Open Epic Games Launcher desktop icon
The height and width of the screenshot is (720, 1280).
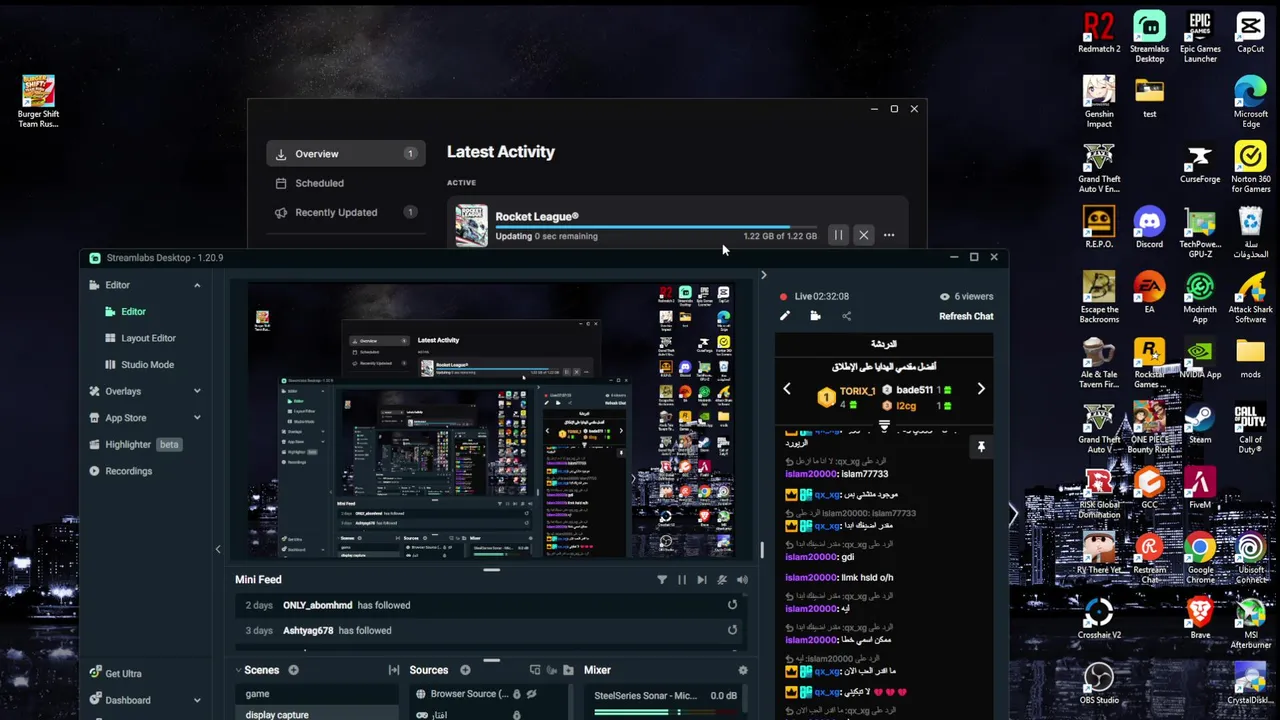[x=1200, y=37]
